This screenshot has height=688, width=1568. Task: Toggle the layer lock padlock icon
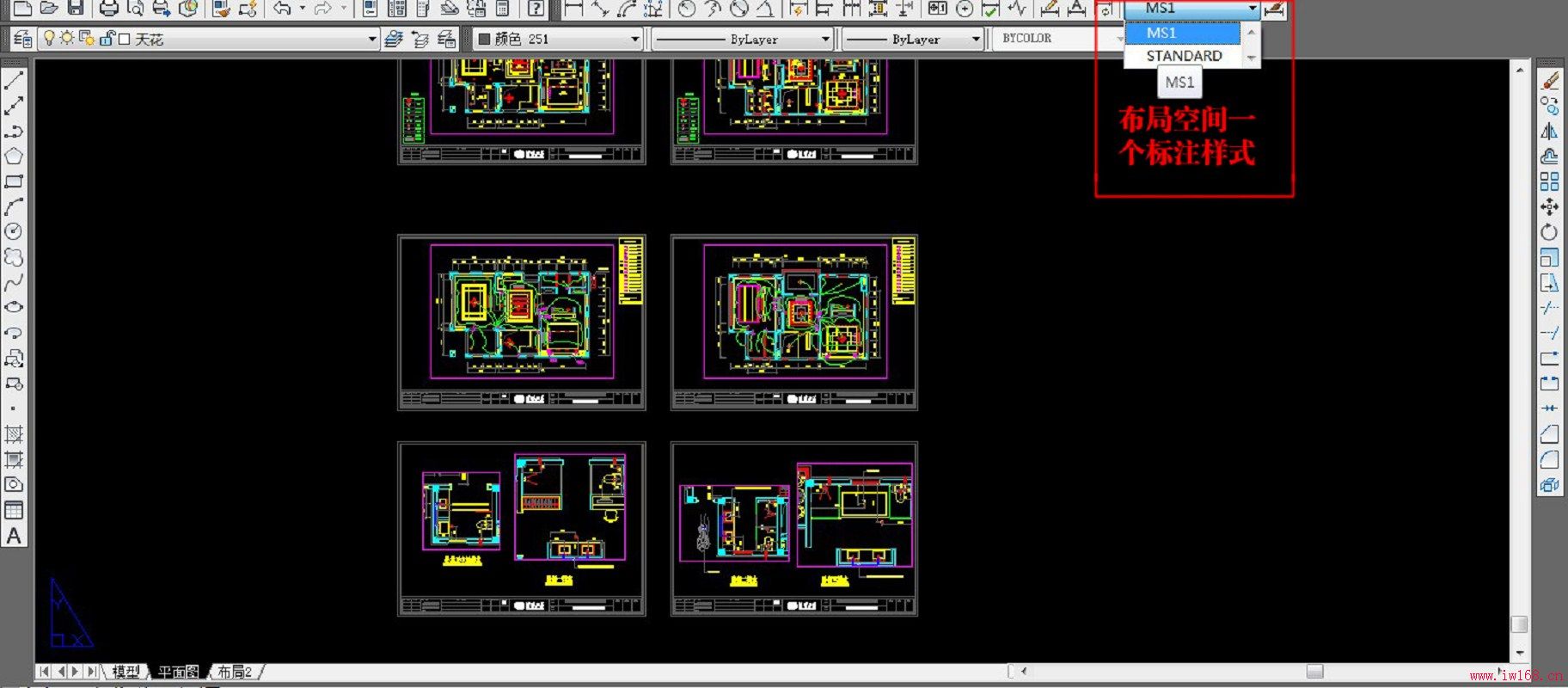point(107,39)
